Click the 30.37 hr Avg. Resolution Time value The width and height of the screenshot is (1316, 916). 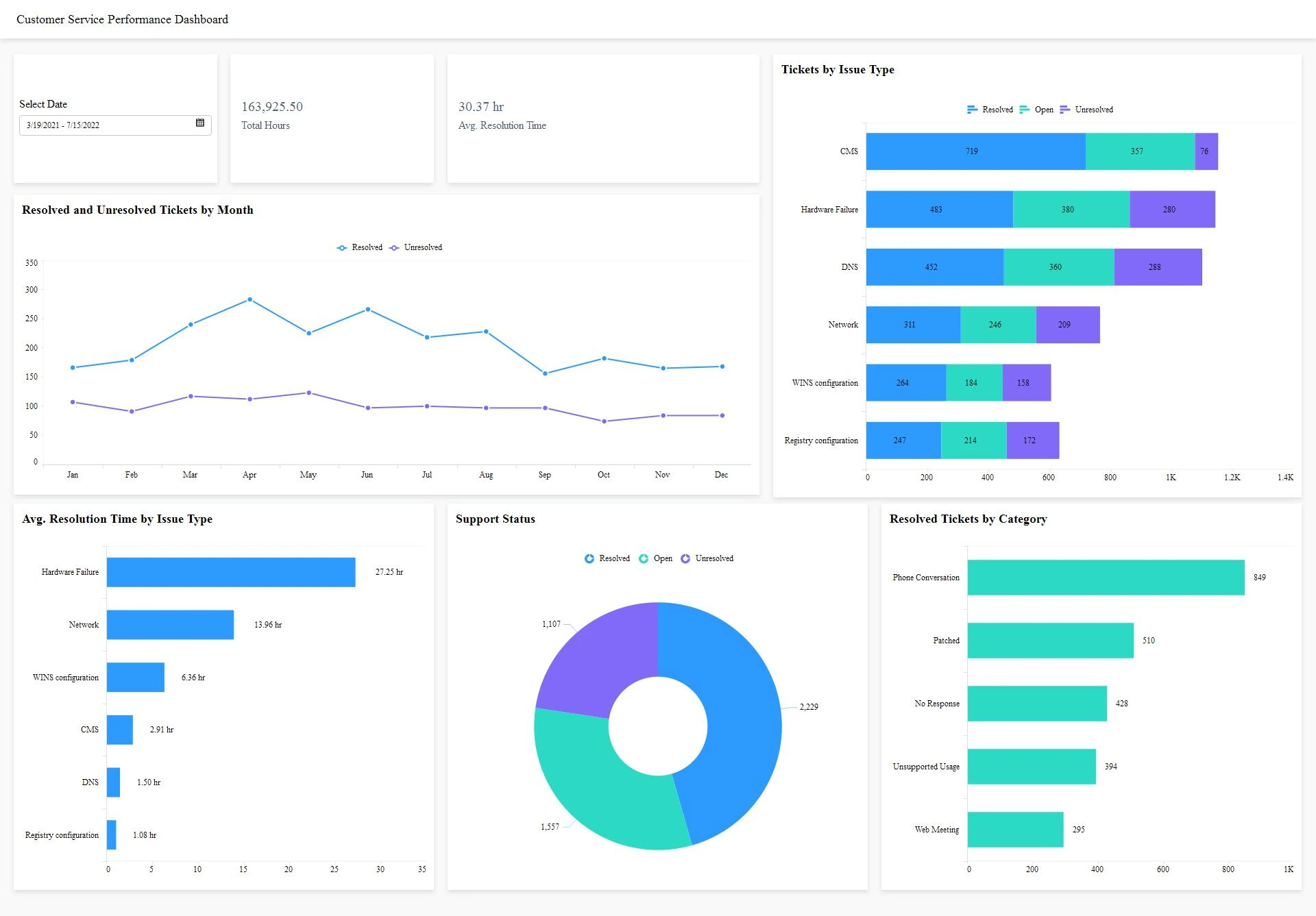click(481, 107)
